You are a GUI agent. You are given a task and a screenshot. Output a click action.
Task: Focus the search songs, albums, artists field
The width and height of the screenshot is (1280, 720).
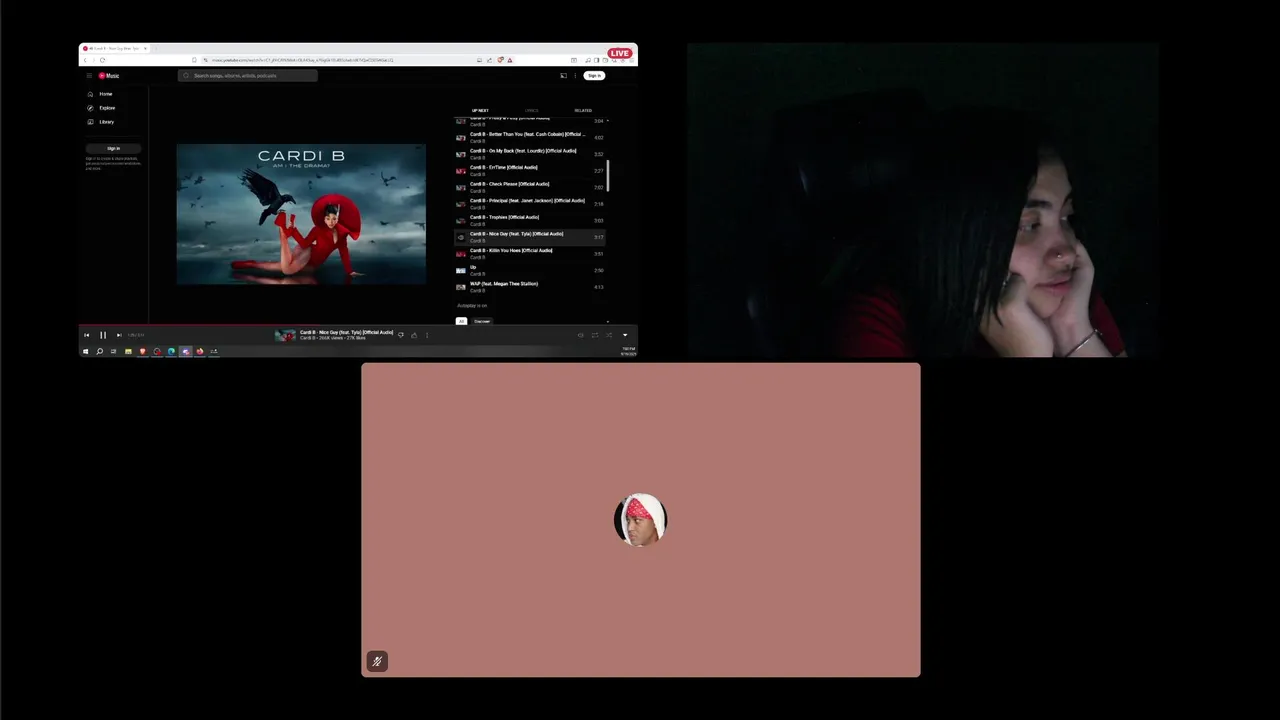pyautogui.click(x=248, y=76)
